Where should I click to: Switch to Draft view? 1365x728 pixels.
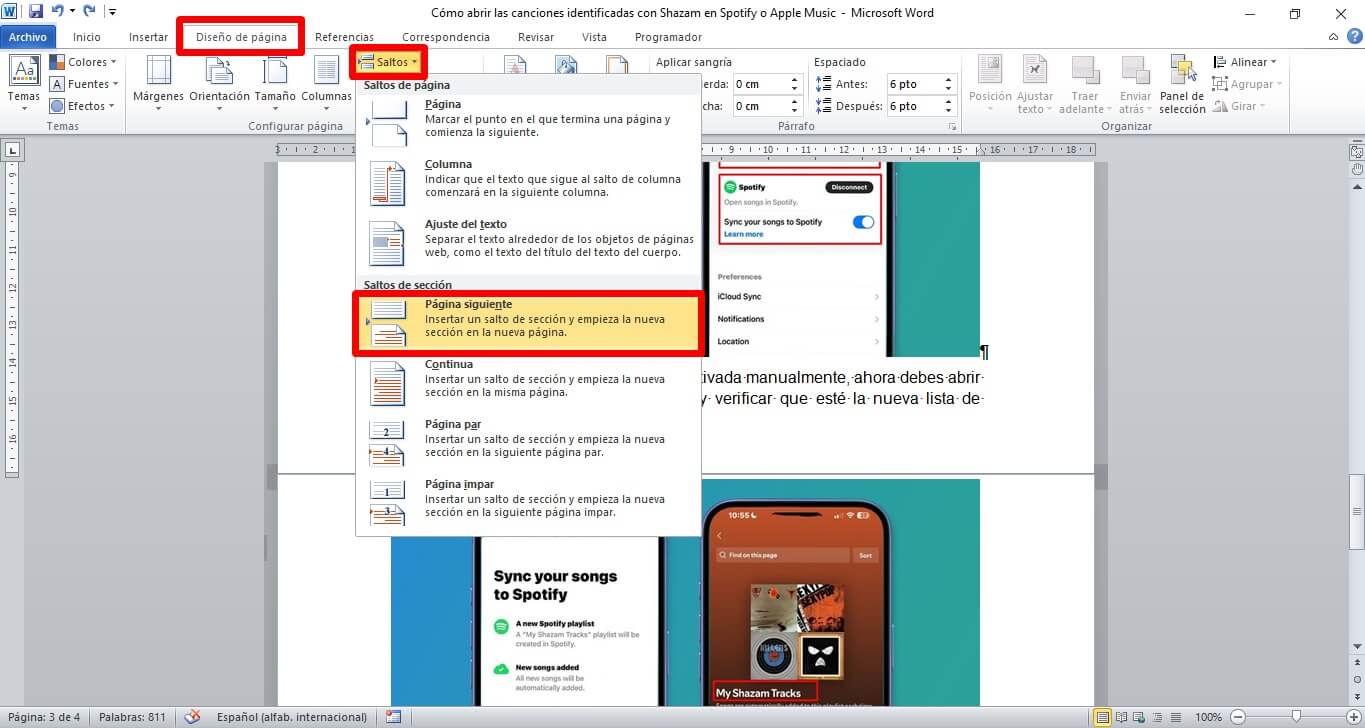point(1175,717)
